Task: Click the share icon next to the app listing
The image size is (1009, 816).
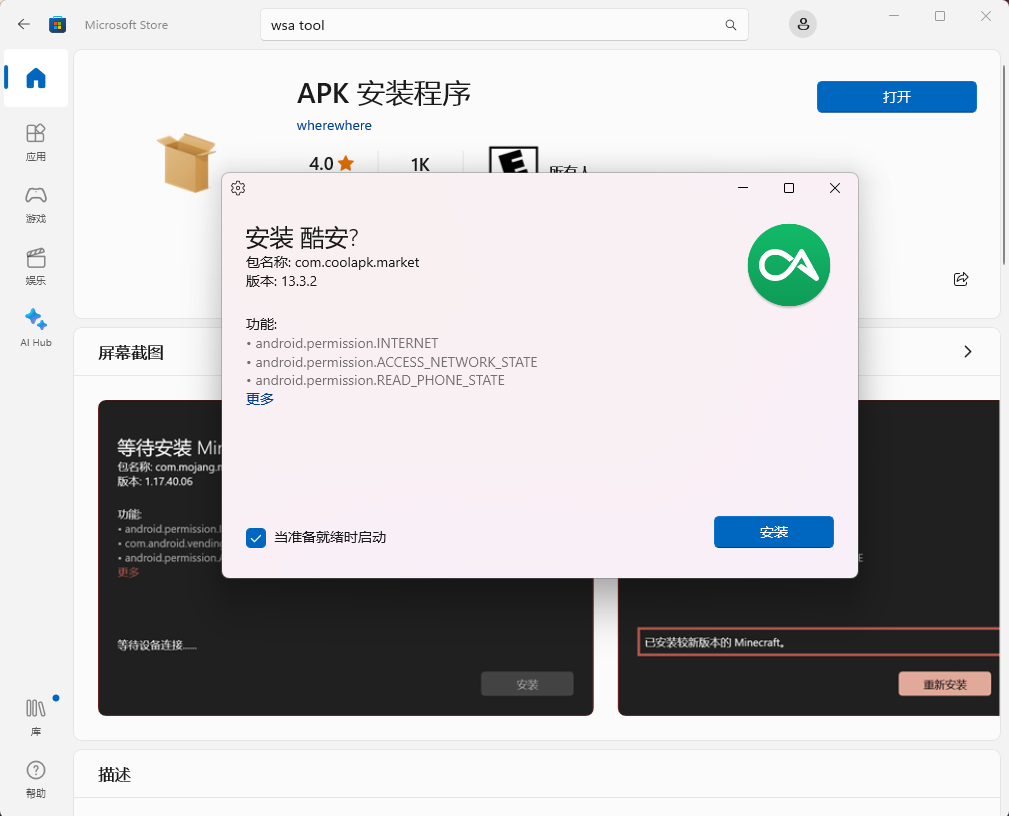Action: click(960, 279)
